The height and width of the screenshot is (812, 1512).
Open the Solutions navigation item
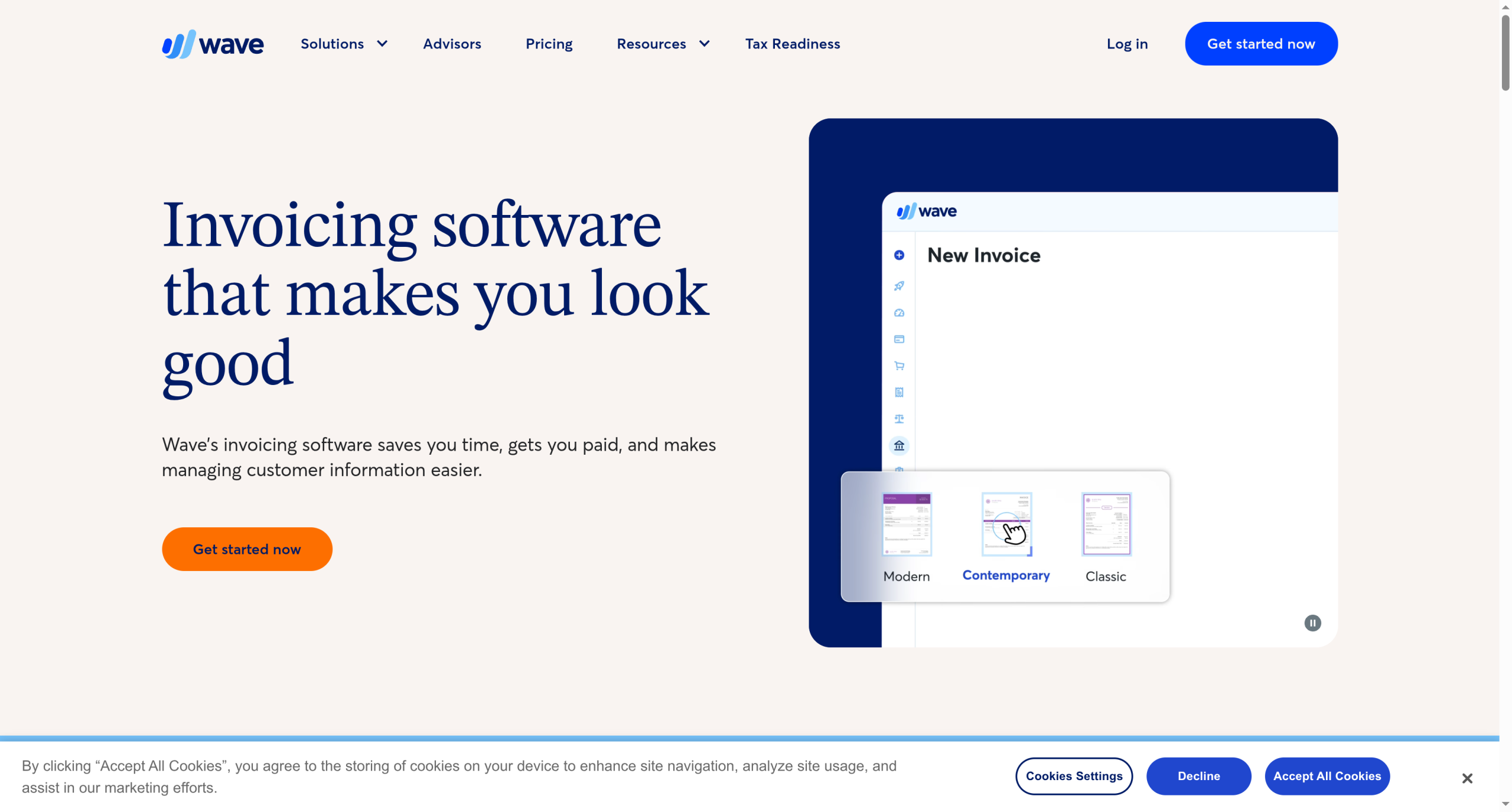tap(332, 44)
